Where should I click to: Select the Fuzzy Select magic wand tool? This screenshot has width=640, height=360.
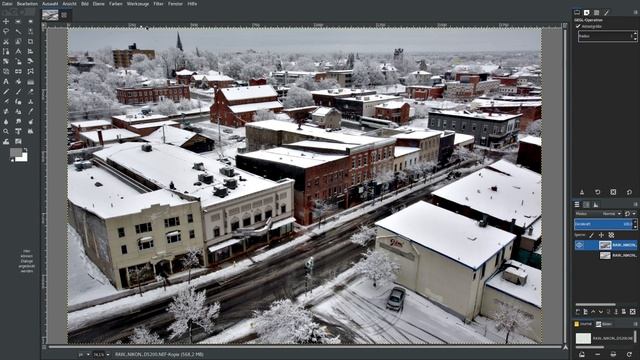tap(18, 31)
